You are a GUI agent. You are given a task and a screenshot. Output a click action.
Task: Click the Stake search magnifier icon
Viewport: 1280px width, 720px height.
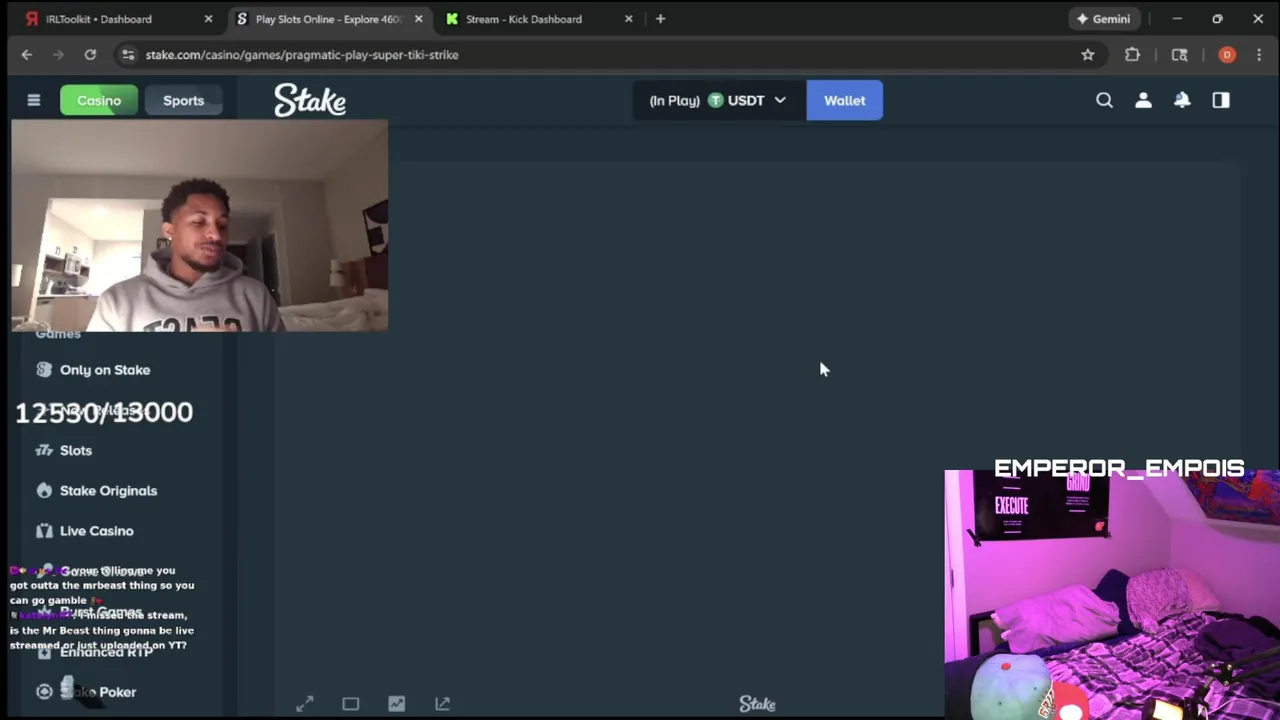1104,100
